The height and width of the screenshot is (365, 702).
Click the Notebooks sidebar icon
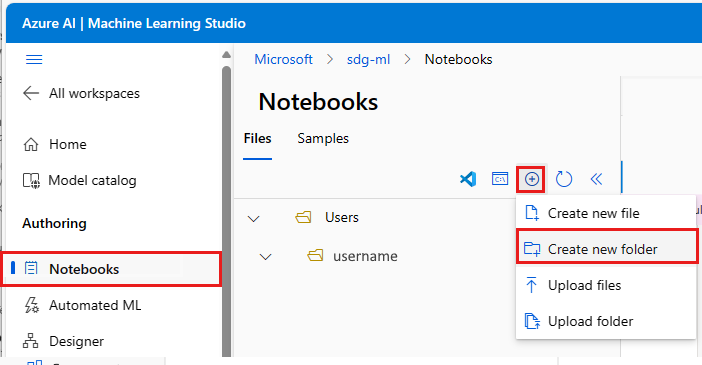pyautogui.click(x=31, y=269)
